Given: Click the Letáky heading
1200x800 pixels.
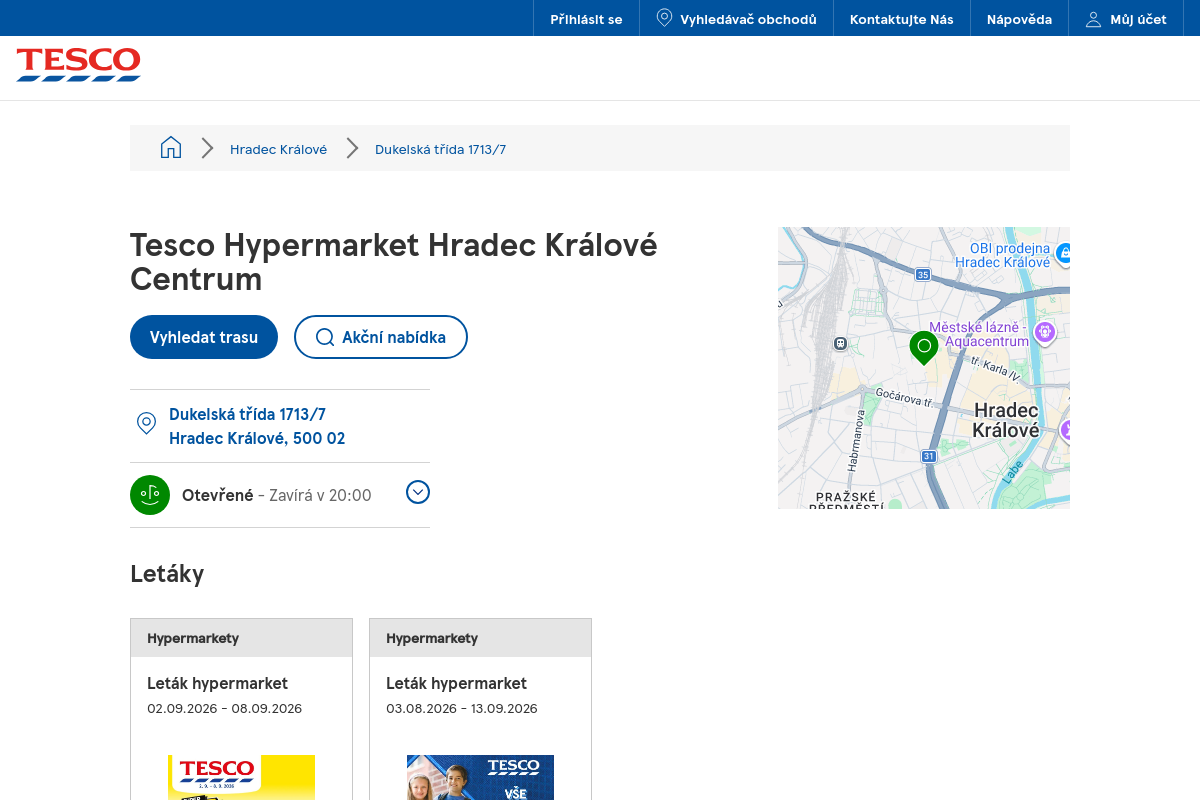Looking at the screenshot, I should click(x=167, y=573).
